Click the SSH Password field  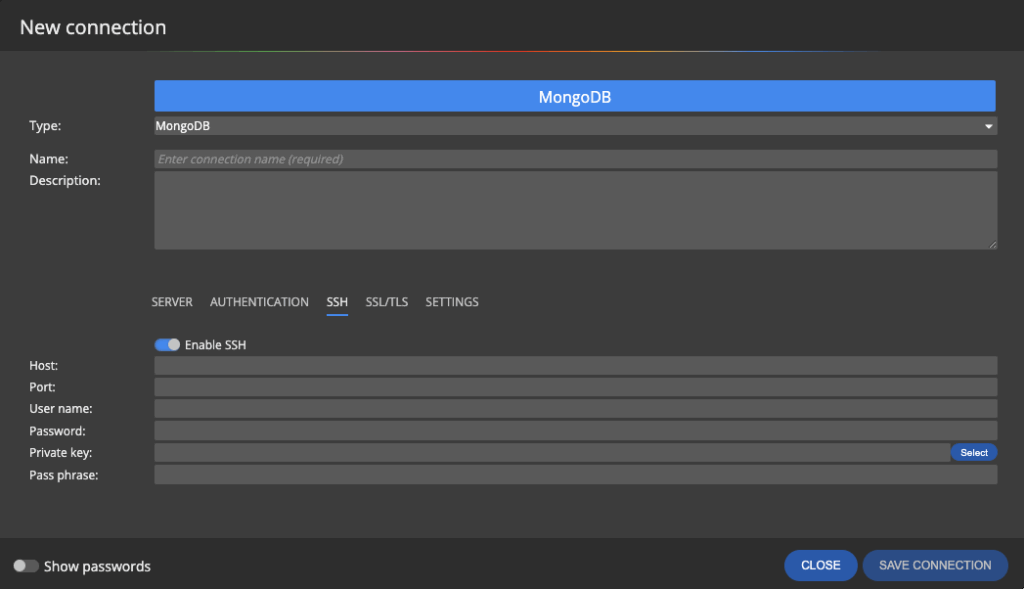pos(575,431)
